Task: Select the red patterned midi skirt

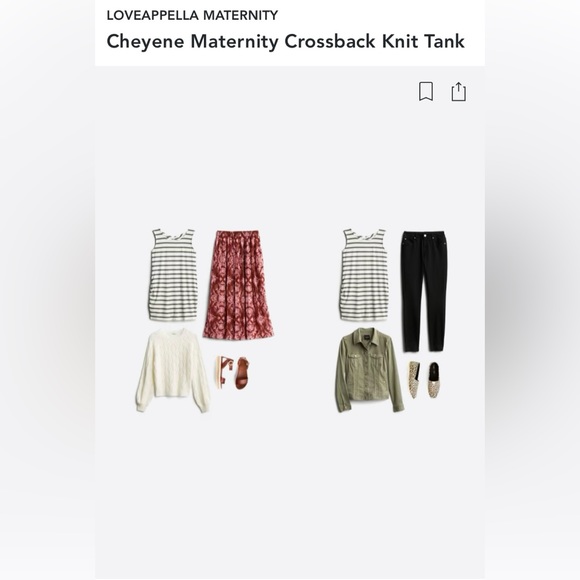Action: click(238, 284)
